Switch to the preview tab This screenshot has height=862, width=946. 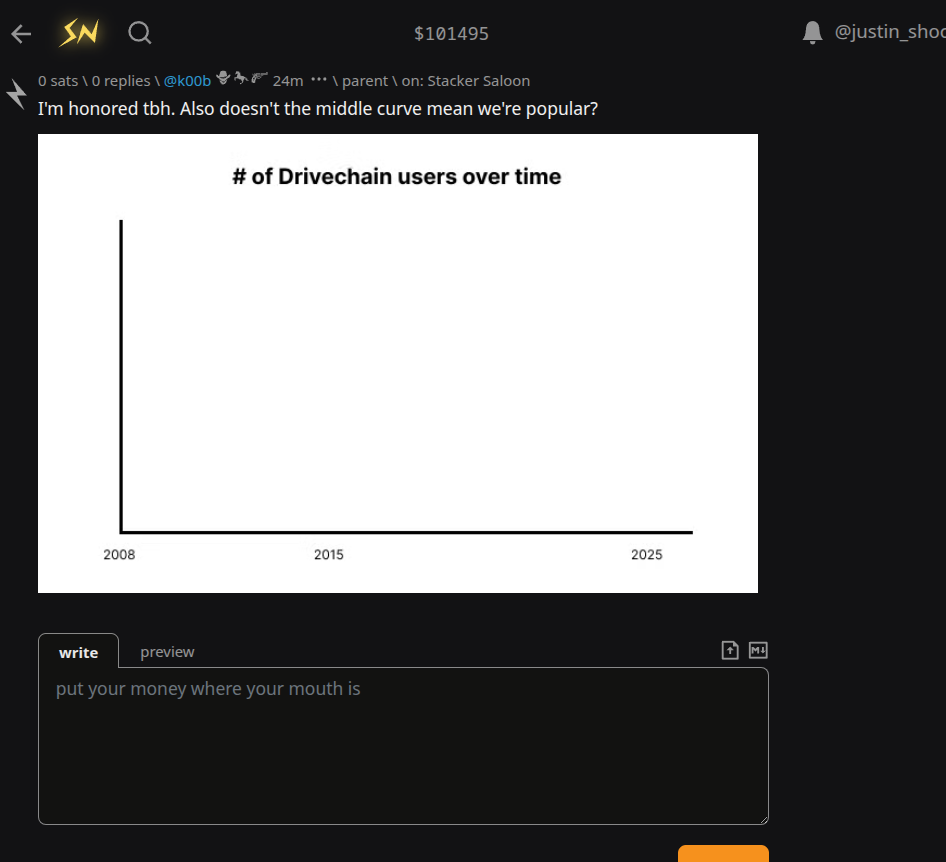[167, 652]
